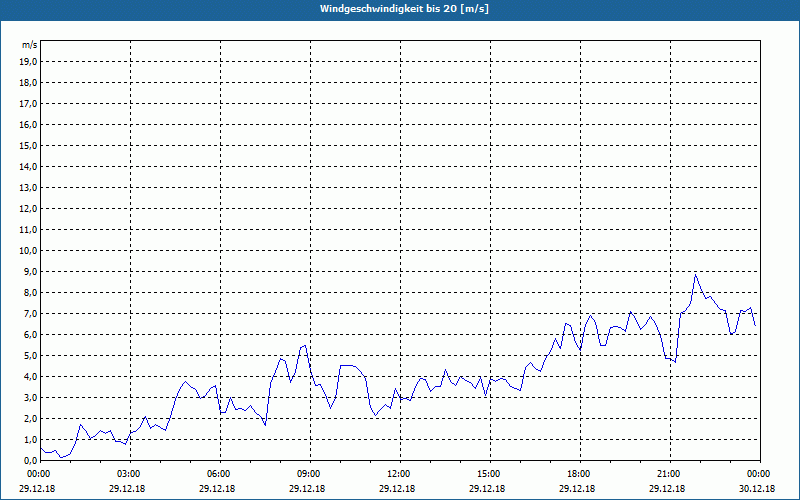Click the 16,0 y-axis label
Screen dimensions: 800x500
pyautogui.click(x=28, y=124)
